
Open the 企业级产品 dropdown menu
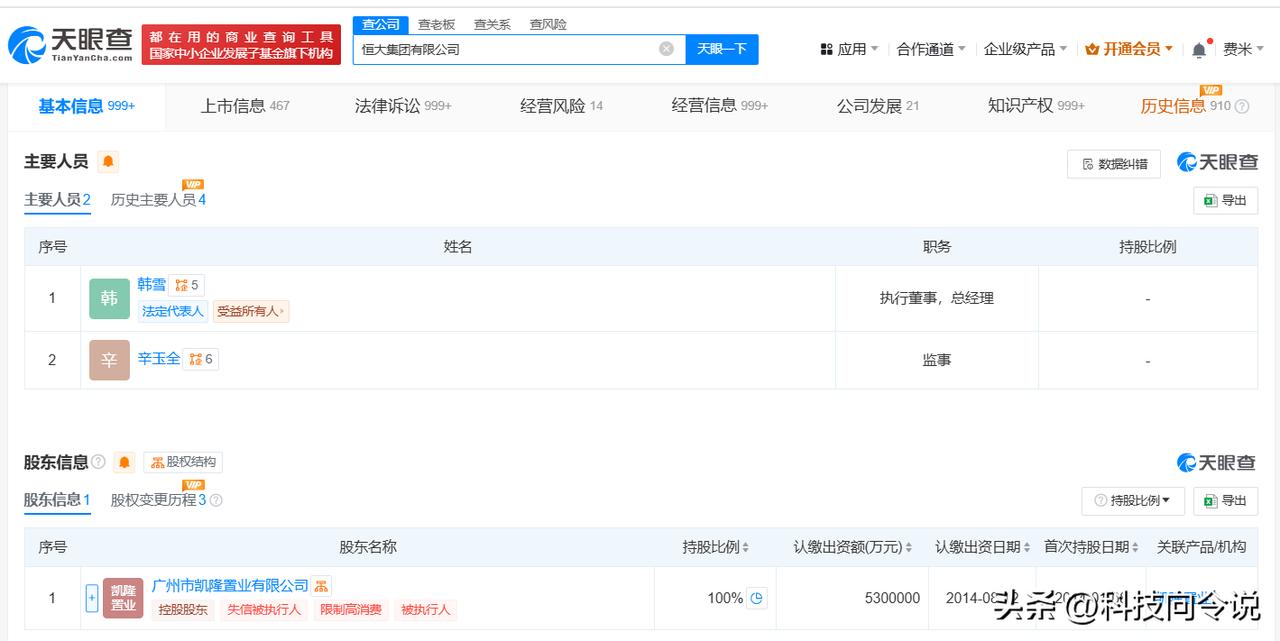[x=1025, y=49]
